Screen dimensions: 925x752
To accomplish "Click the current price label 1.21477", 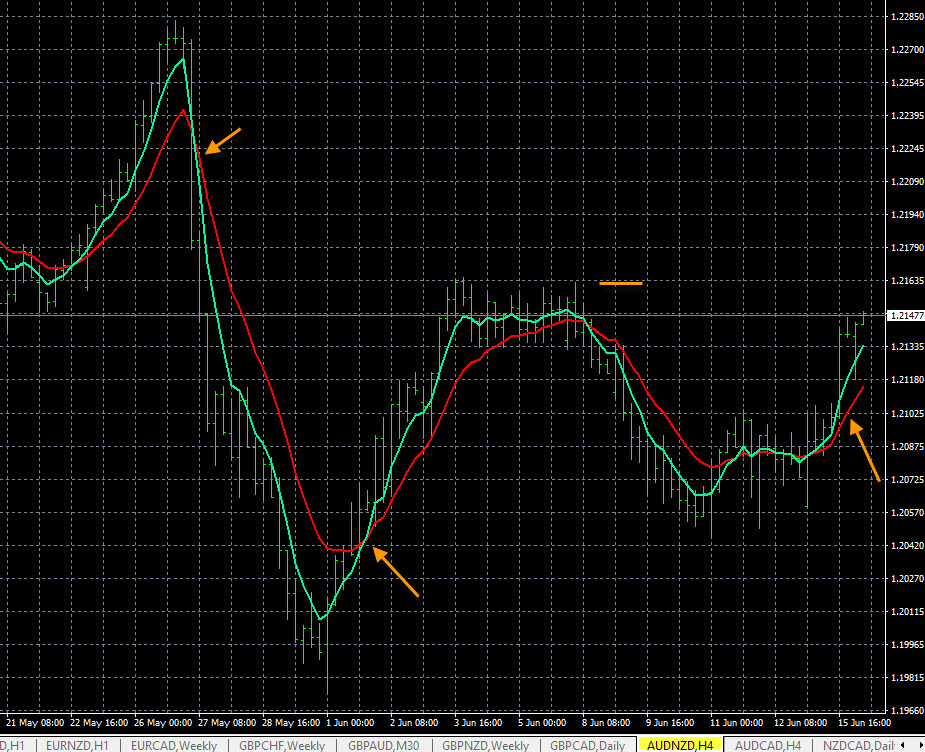I will point(907,316).
